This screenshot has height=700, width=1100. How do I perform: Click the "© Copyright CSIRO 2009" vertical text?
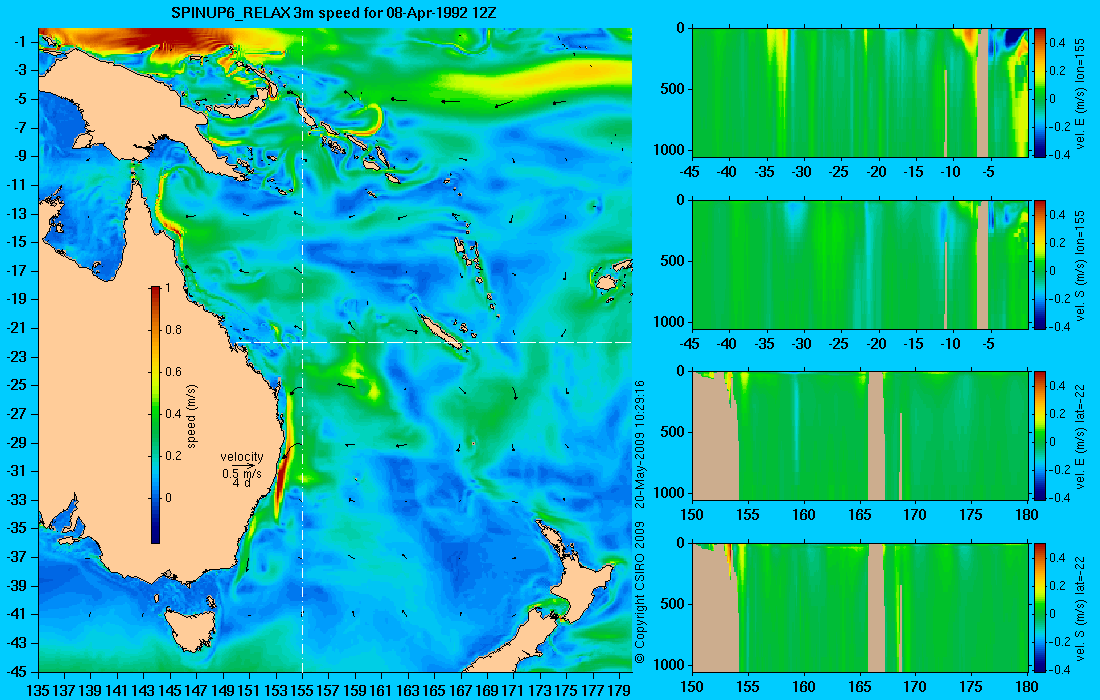(x=639, y=592)
